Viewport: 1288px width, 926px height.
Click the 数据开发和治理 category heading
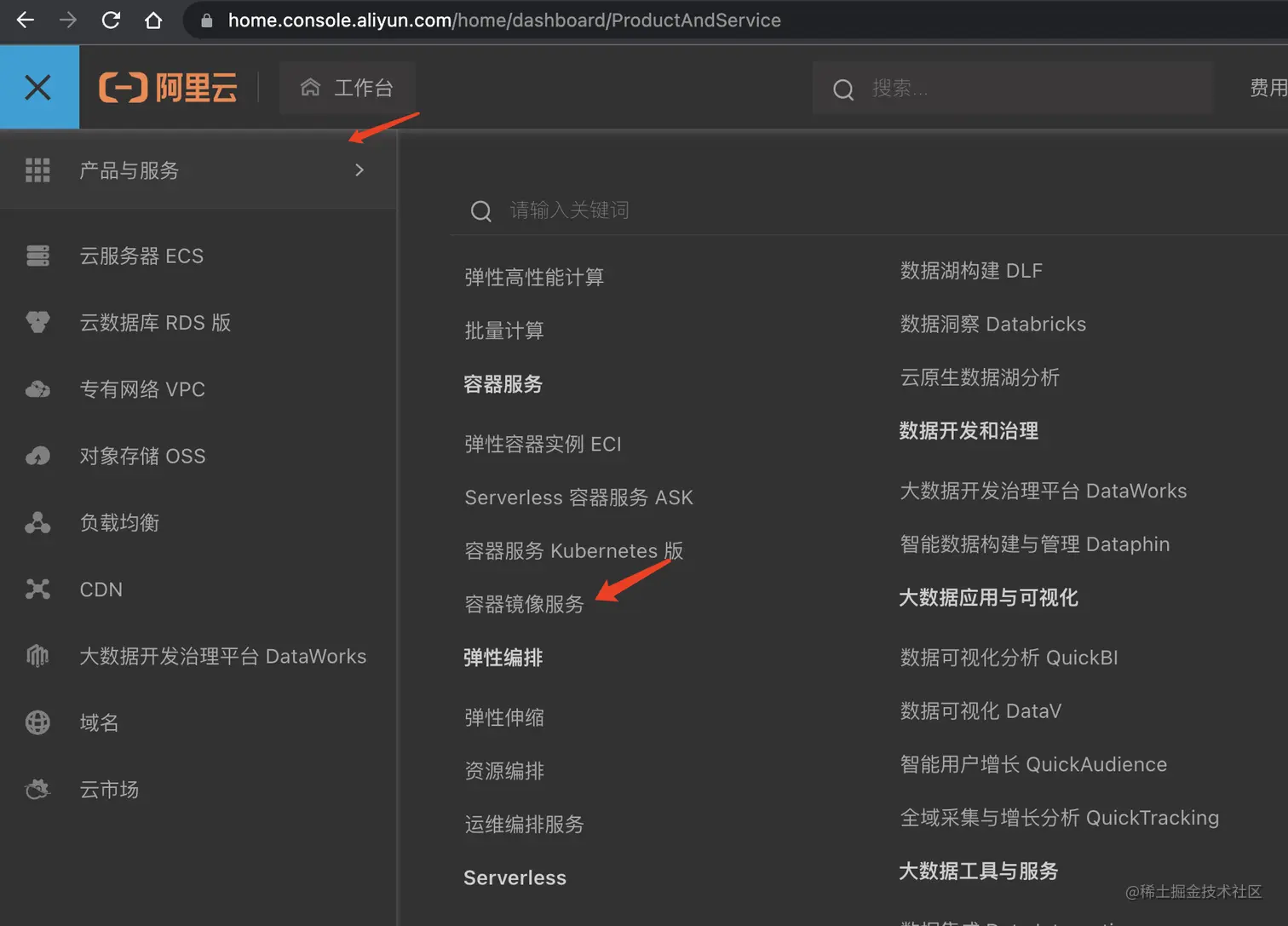tap(969, 431)
